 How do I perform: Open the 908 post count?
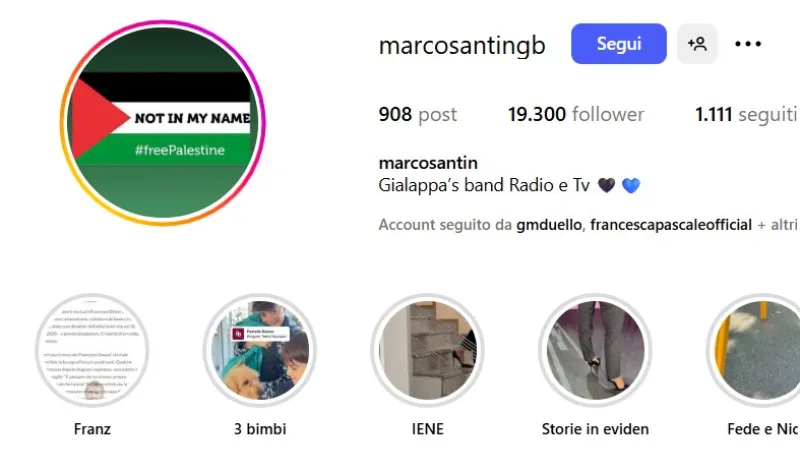[x=417, y=114]
